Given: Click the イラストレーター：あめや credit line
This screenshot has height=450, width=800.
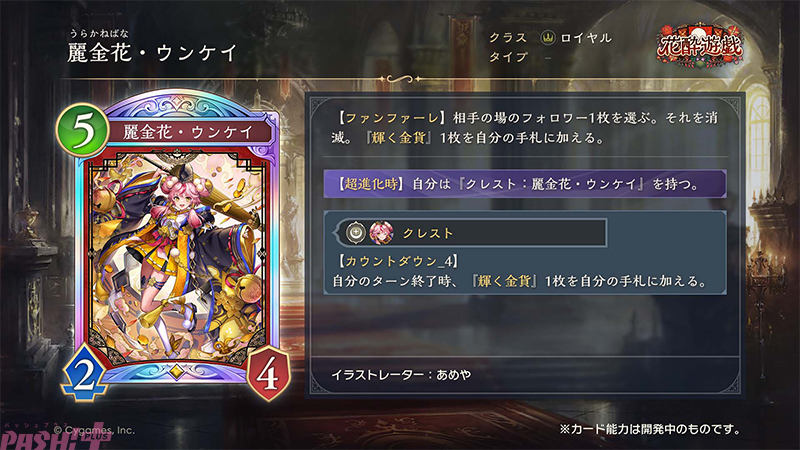Looking at the screenshot, I should click(401, 375).
